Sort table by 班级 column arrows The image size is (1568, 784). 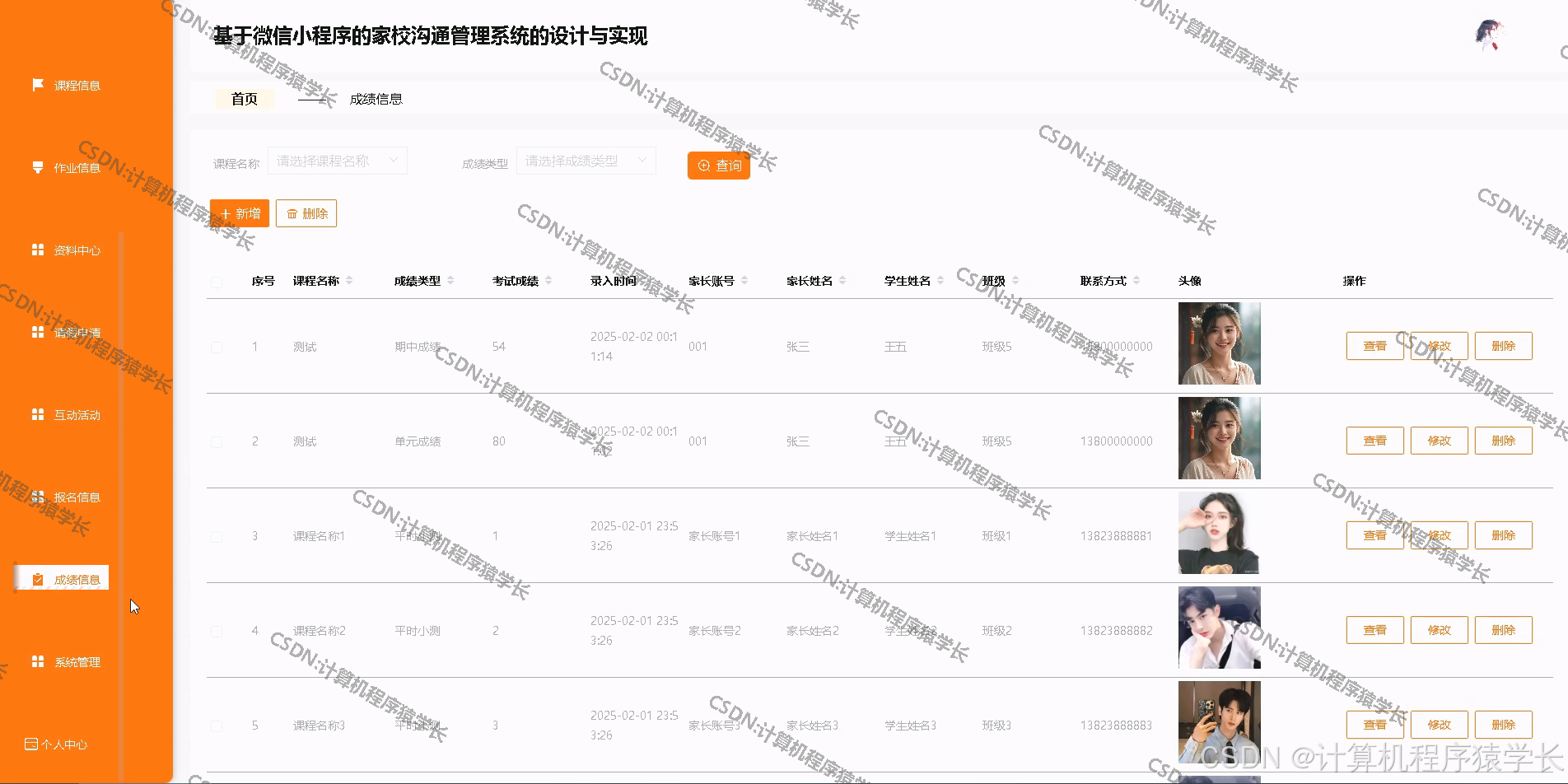(1015, 281)
